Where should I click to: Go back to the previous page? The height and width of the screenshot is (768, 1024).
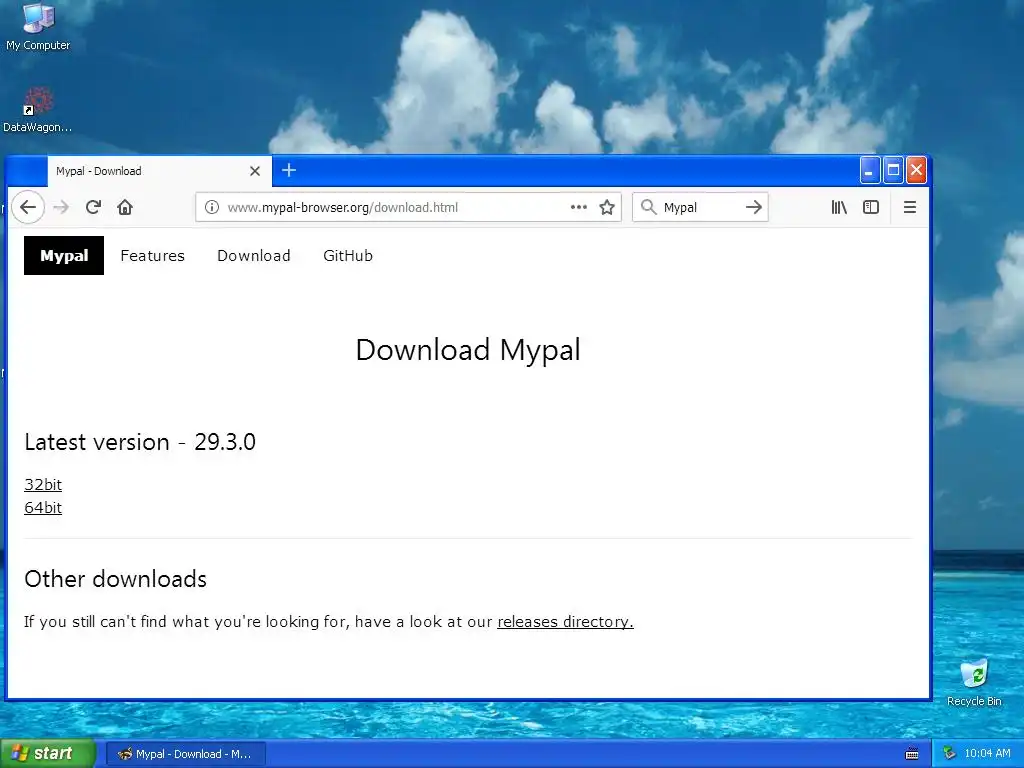(x=28, y=207)
